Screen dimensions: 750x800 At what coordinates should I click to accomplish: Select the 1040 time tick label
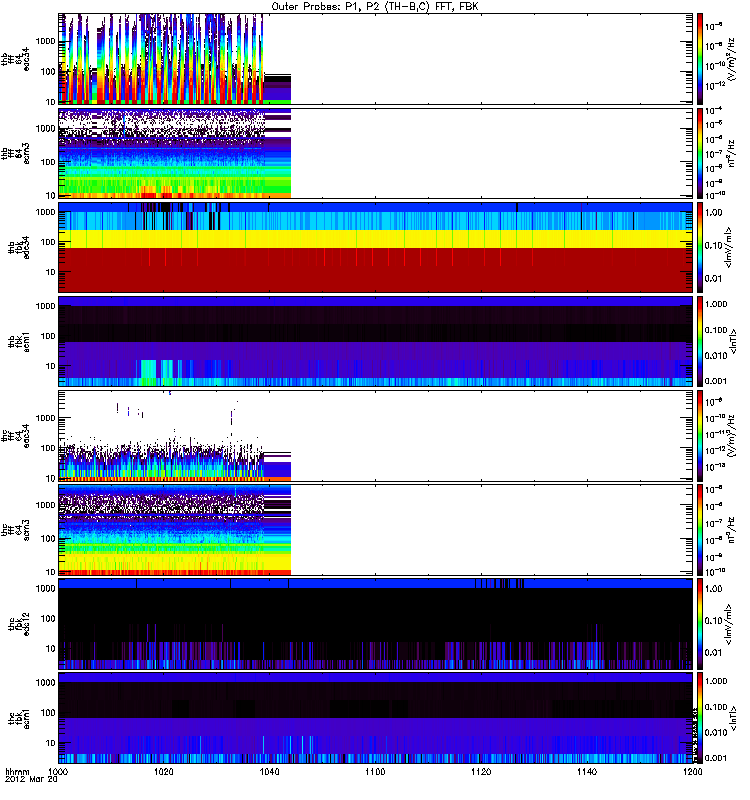270,773
